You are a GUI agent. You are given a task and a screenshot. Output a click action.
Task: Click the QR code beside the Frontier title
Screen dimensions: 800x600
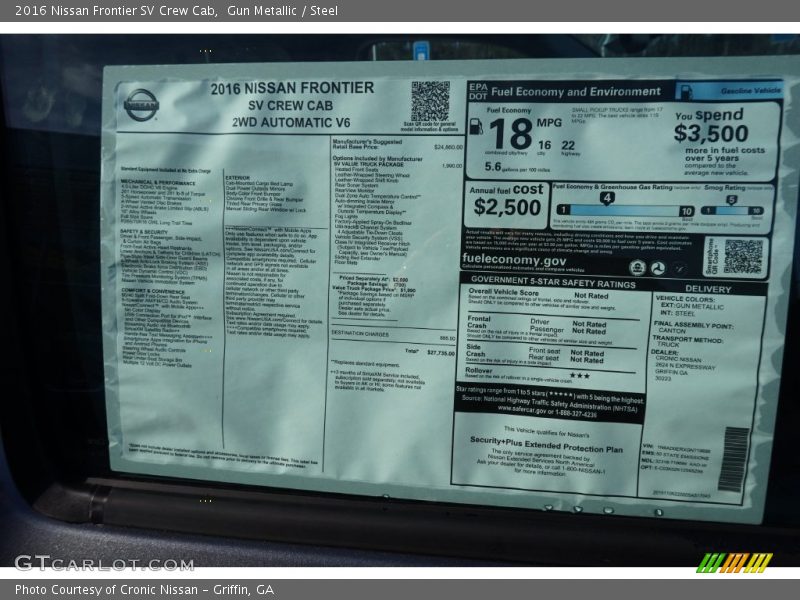[430, 101]
